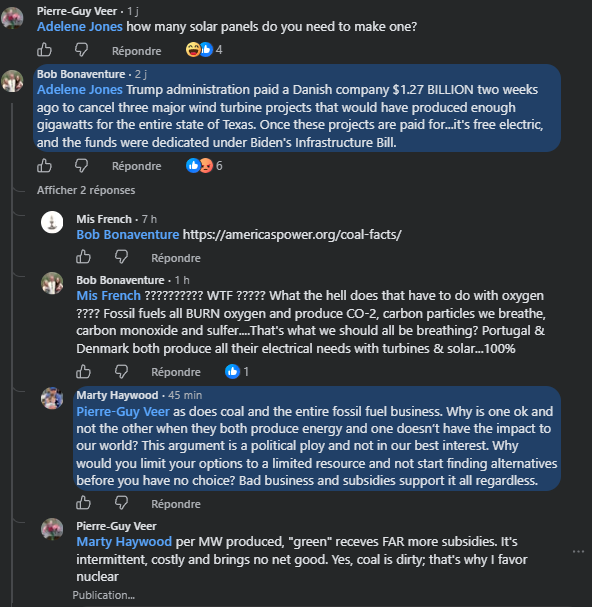592x607 pixels.
Task: Dislike Pierre-Guy Veer's solar panels comment
Action: click(81, 50)
